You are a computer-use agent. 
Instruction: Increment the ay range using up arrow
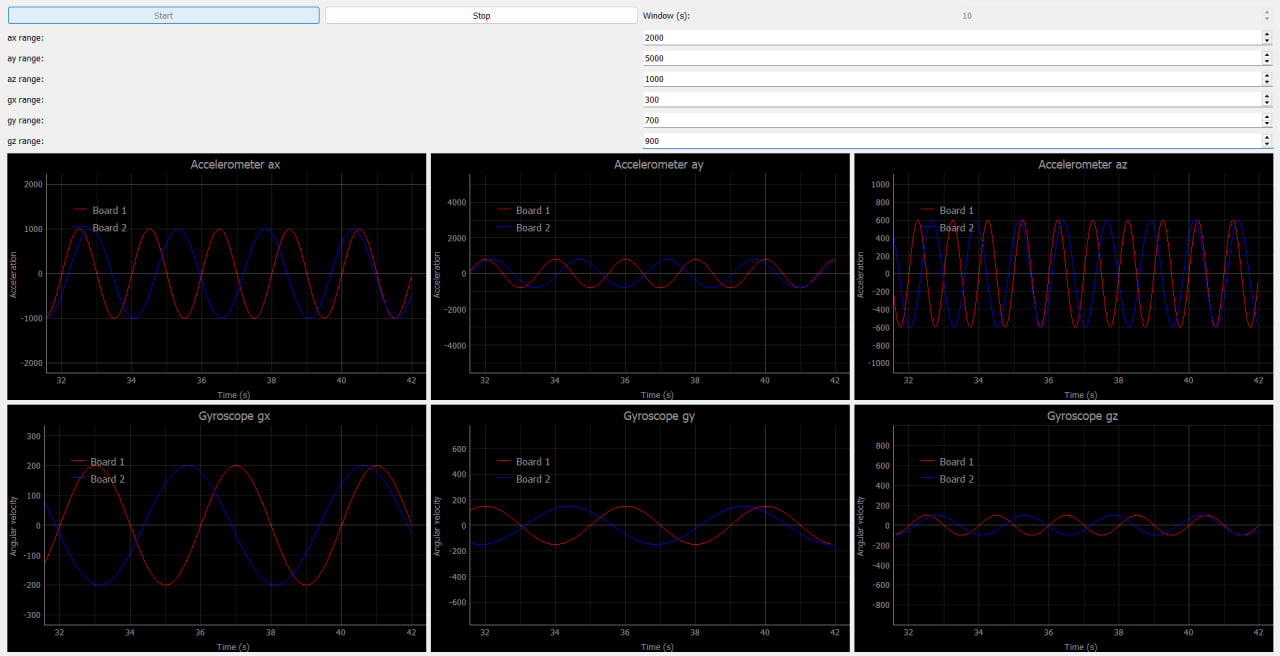[x=1267, y=55]
